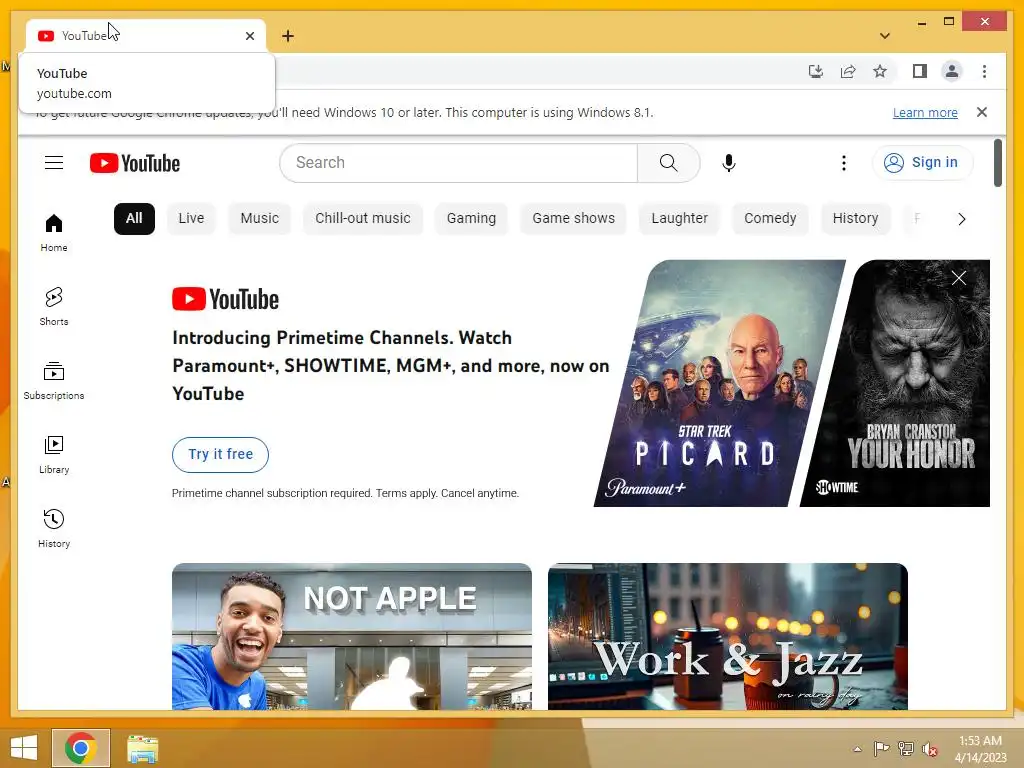Open Chrome three-dot menu
This screenshot has width=1024, height=768.
[984, 71]
